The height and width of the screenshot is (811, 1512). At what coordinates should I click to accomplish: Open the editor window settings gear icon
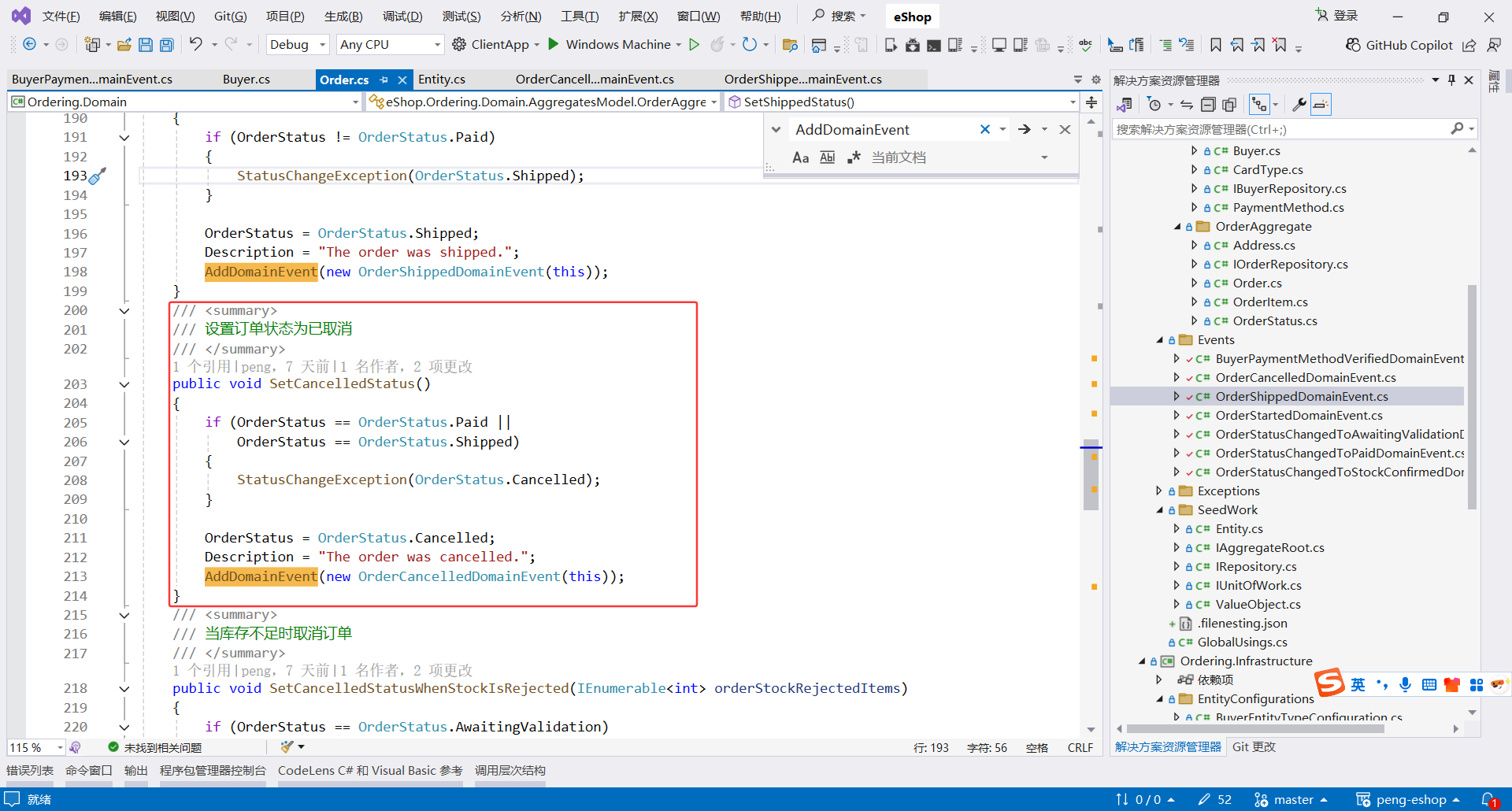[x=1095, y=80]
